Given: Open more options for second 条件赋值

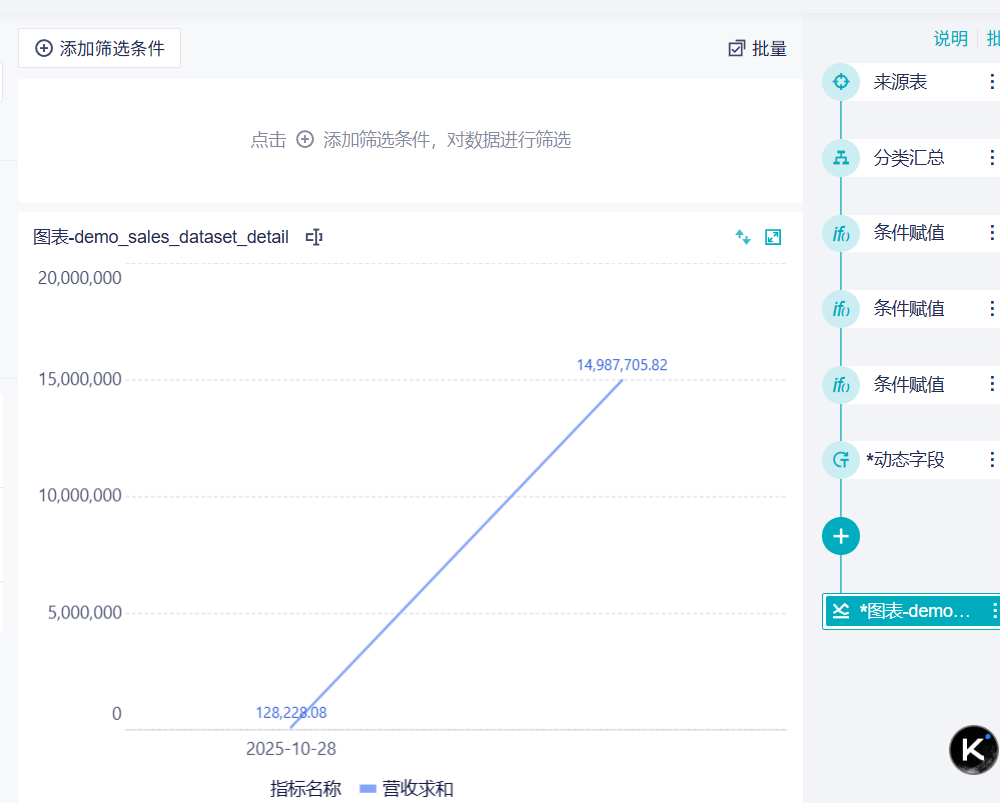Looking at the screenshot, I should tap(991, 309).
